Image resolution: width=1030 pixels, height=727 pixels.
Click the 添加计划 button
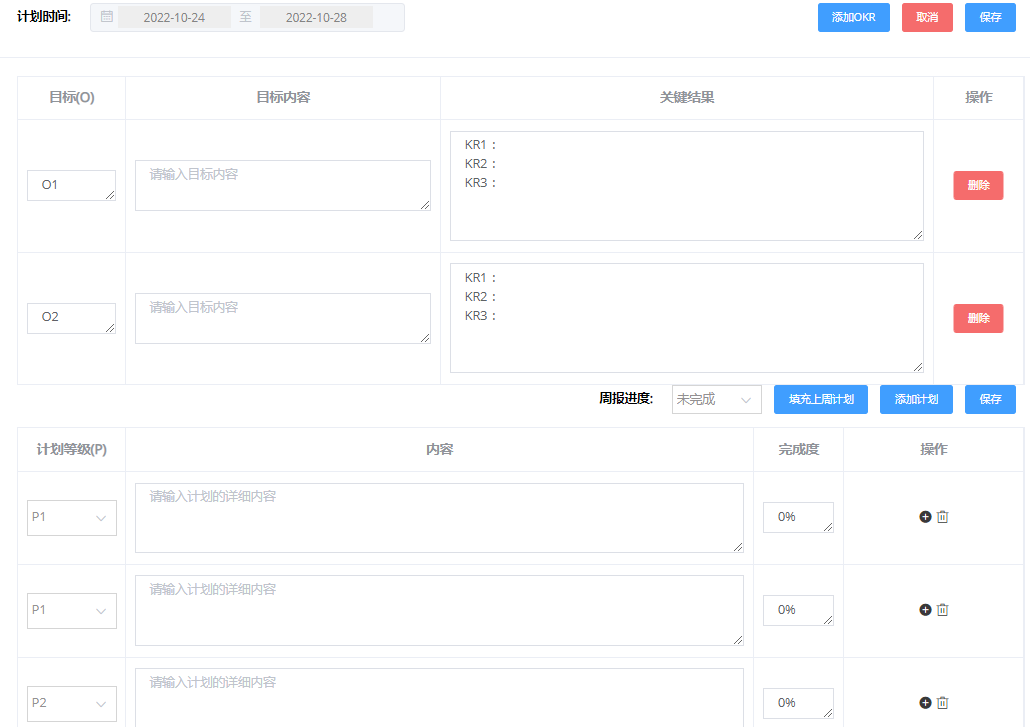pyautogui.click(x=916, y=399)
